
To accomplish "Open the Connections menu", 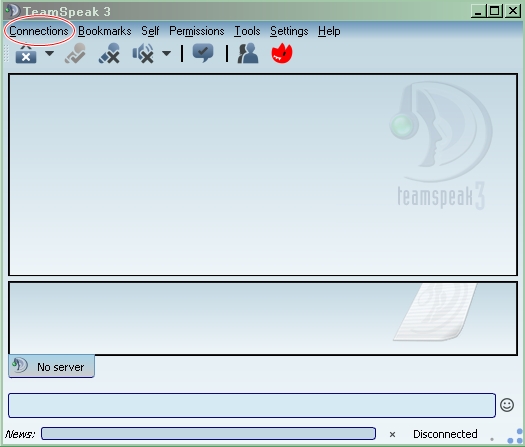I will 39,31.
